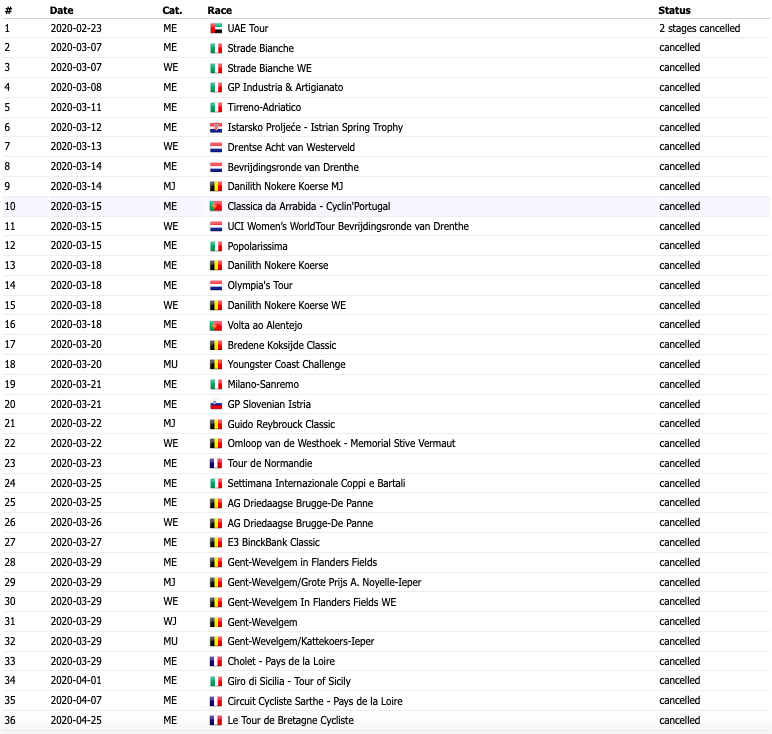Open the Strade Bianche race link
The width and height of the screenshot is (772, 734).
[260, 48]
